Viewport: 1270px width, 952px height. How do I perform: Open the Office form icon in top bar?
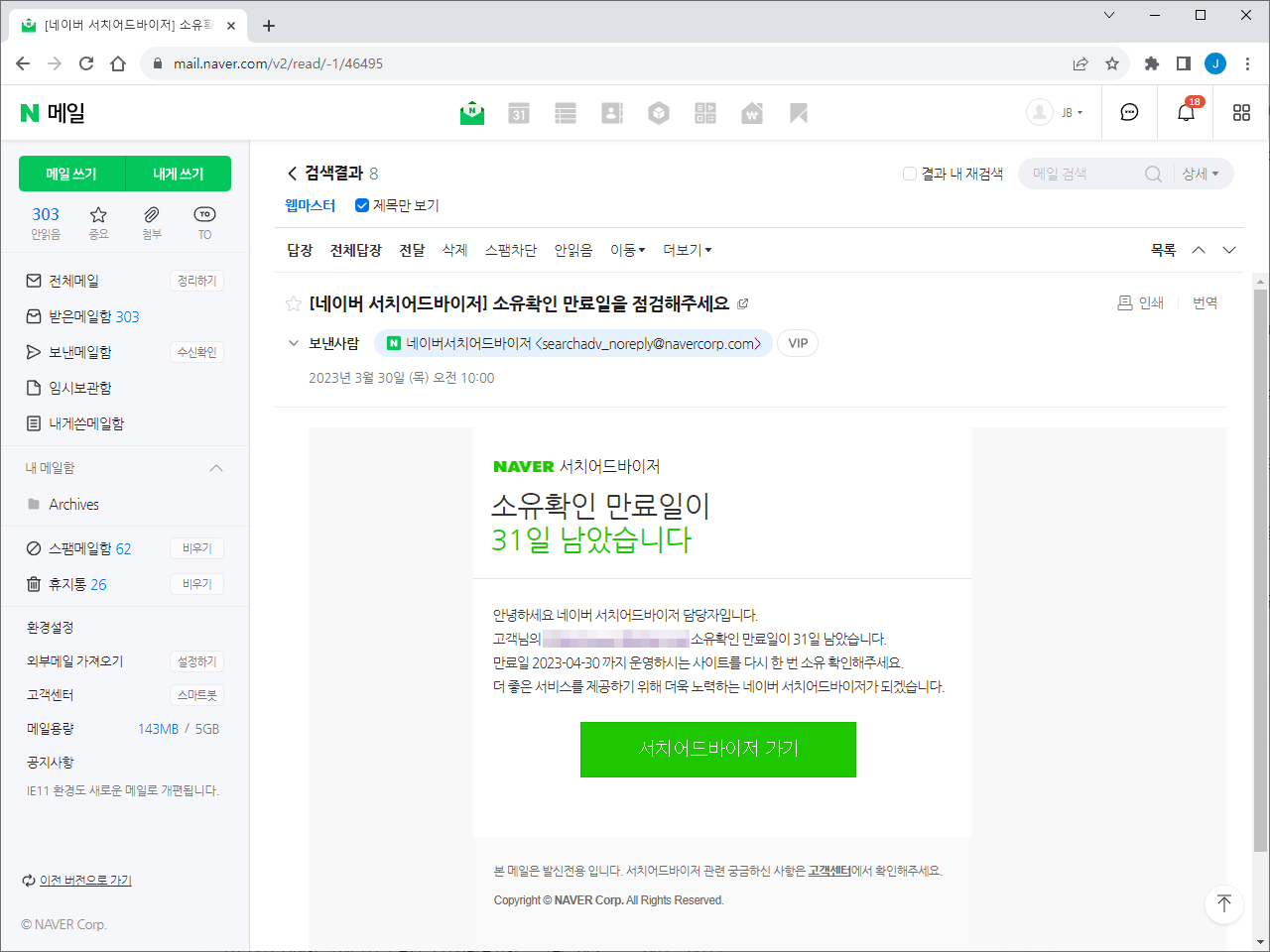tap(705, 113)
